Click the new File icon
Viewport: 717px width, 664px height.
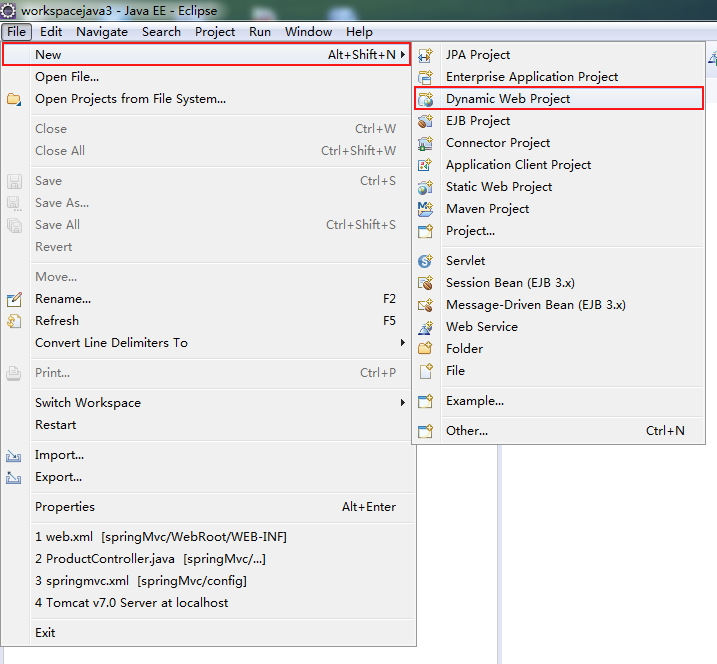(x=425, y=371)
